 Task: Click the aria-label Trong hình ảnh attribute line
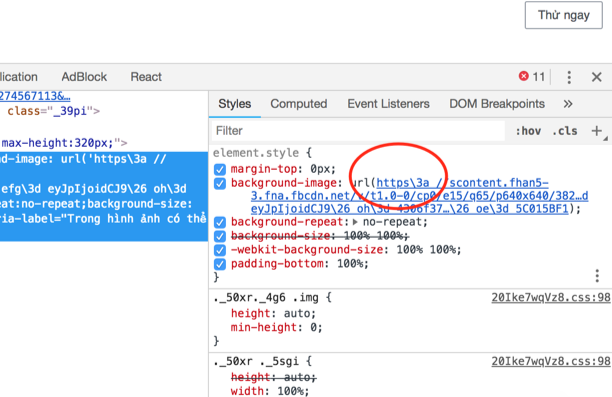[103, 219]
